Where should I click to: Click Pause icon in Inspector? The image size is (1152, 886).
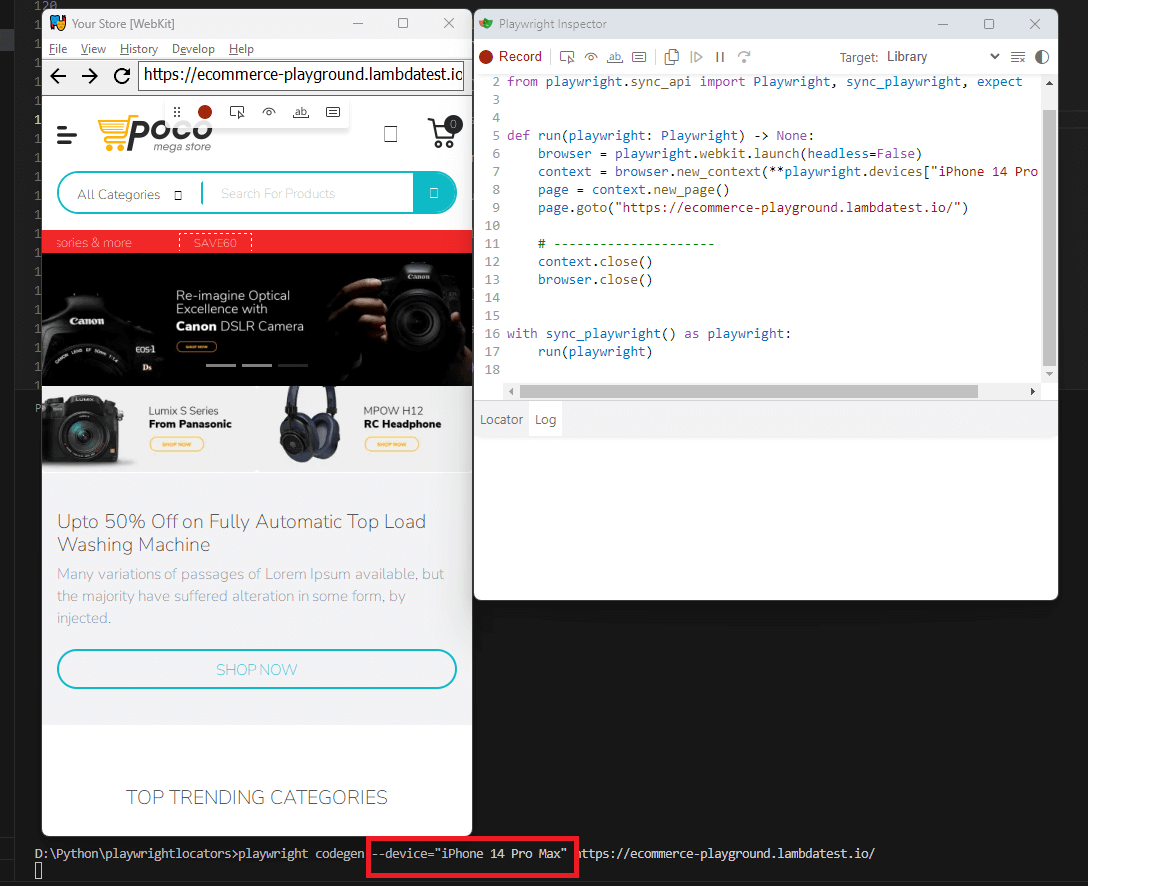[x=720, y=57]
